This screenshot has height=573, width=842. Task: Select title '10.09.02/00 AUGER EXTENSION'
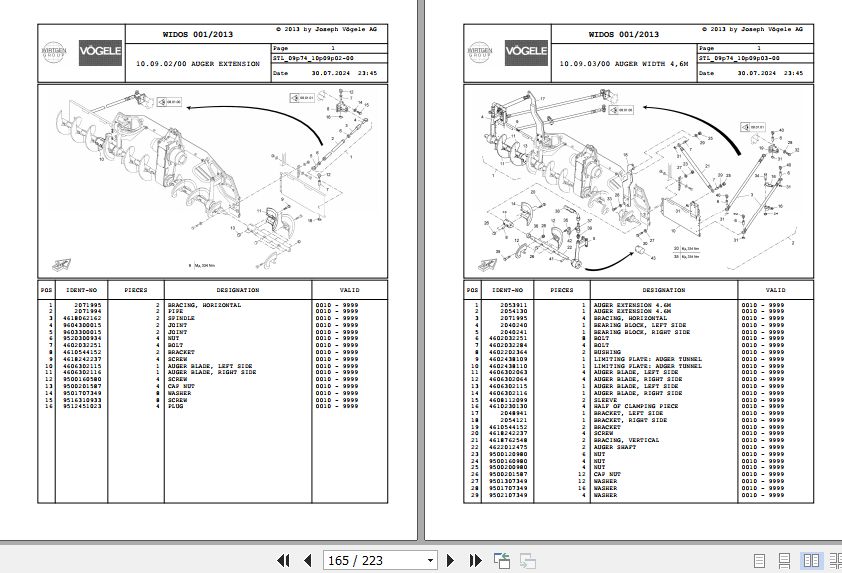(198, 63)
